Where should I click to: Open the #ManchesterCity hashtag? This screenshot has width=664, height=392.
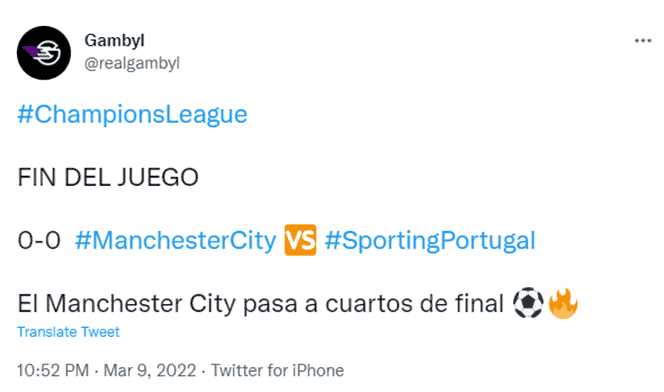click(176, 240)
